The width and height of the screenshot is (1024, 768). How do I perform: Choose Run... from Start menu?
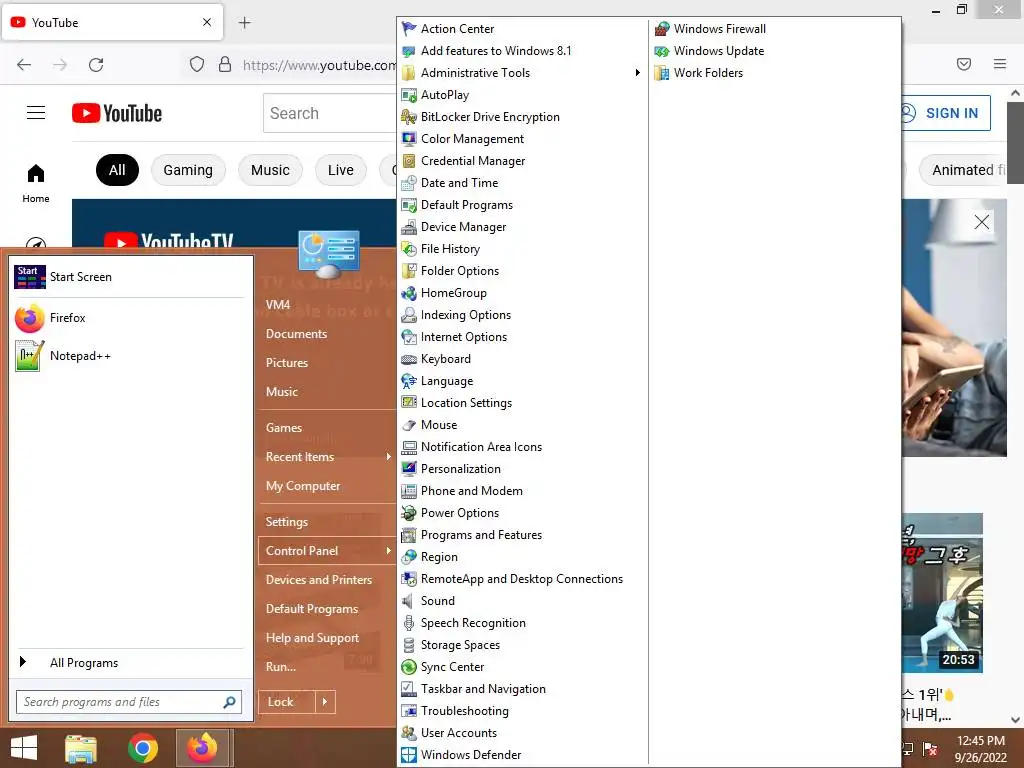(x=281, y=667)
